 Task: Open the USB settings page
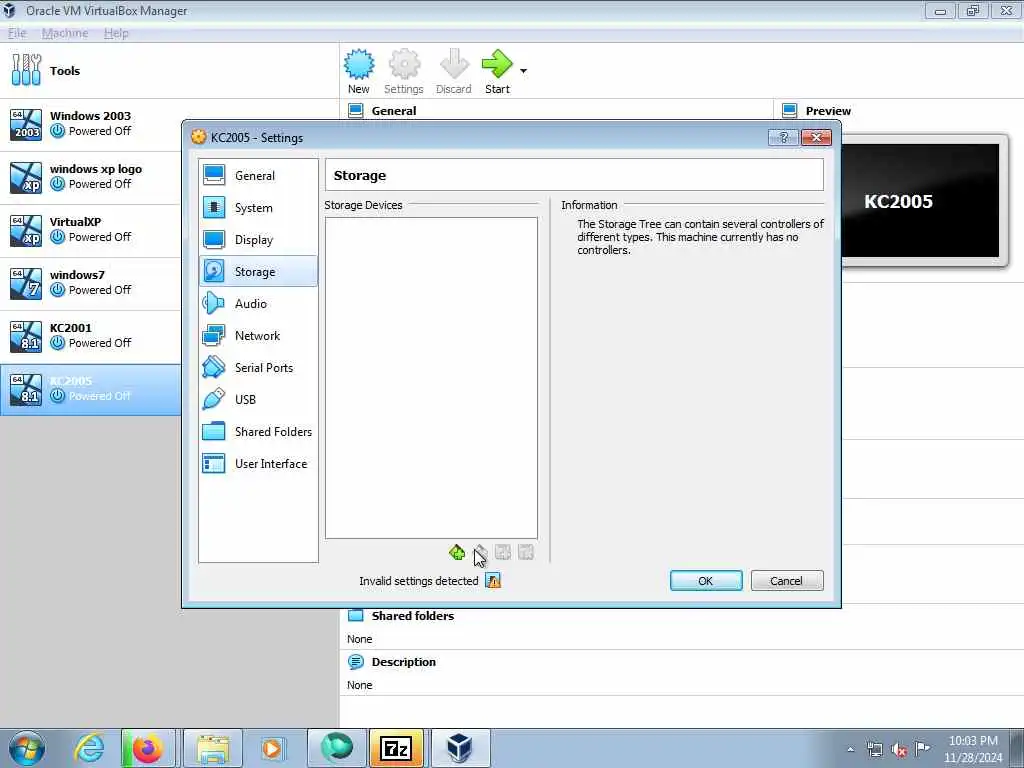(x=258, y=400)
